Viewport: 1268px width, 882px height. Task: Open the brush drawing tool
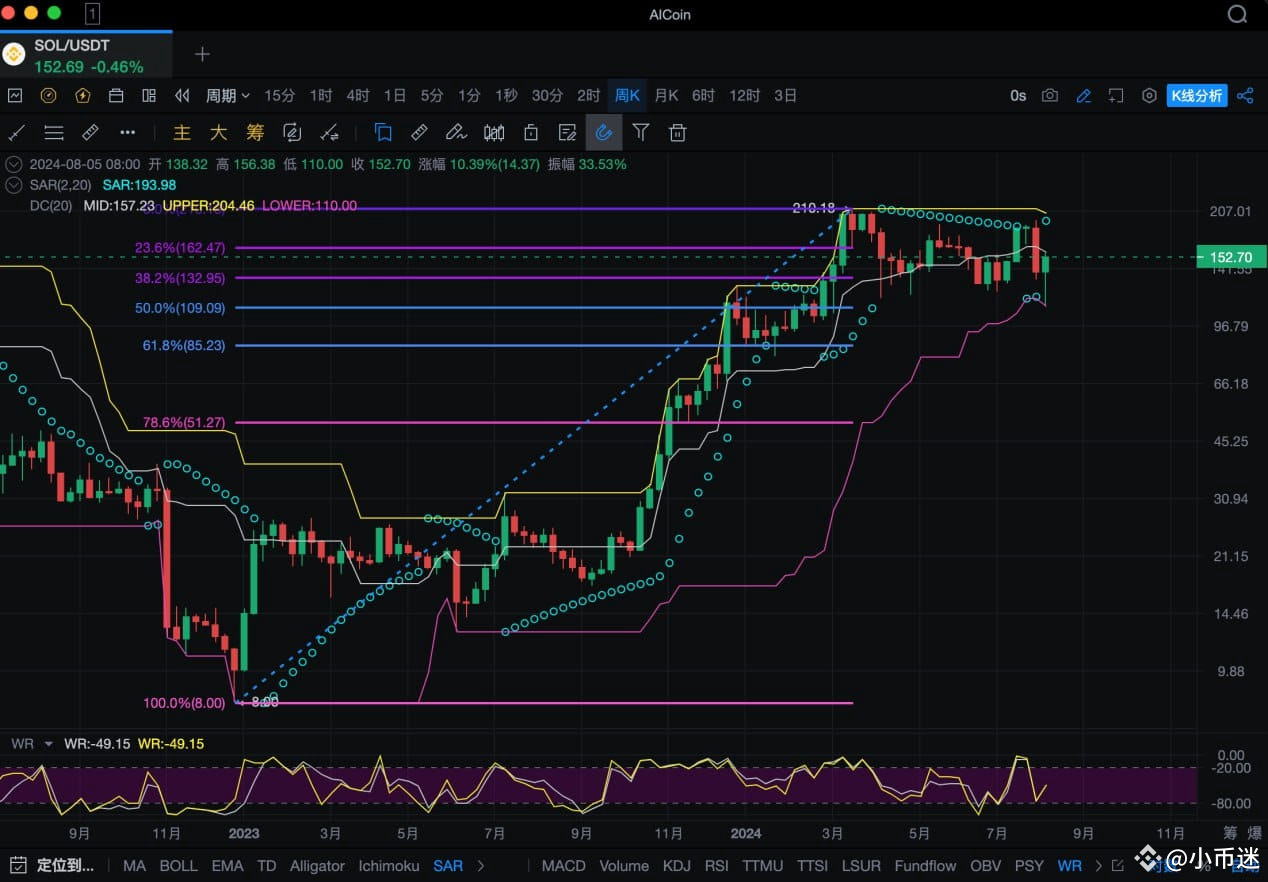(x=457, y=132)
